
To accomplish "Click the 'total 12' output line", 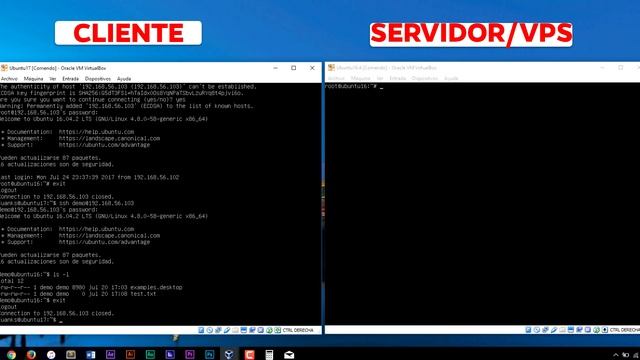I will [12, 281].
